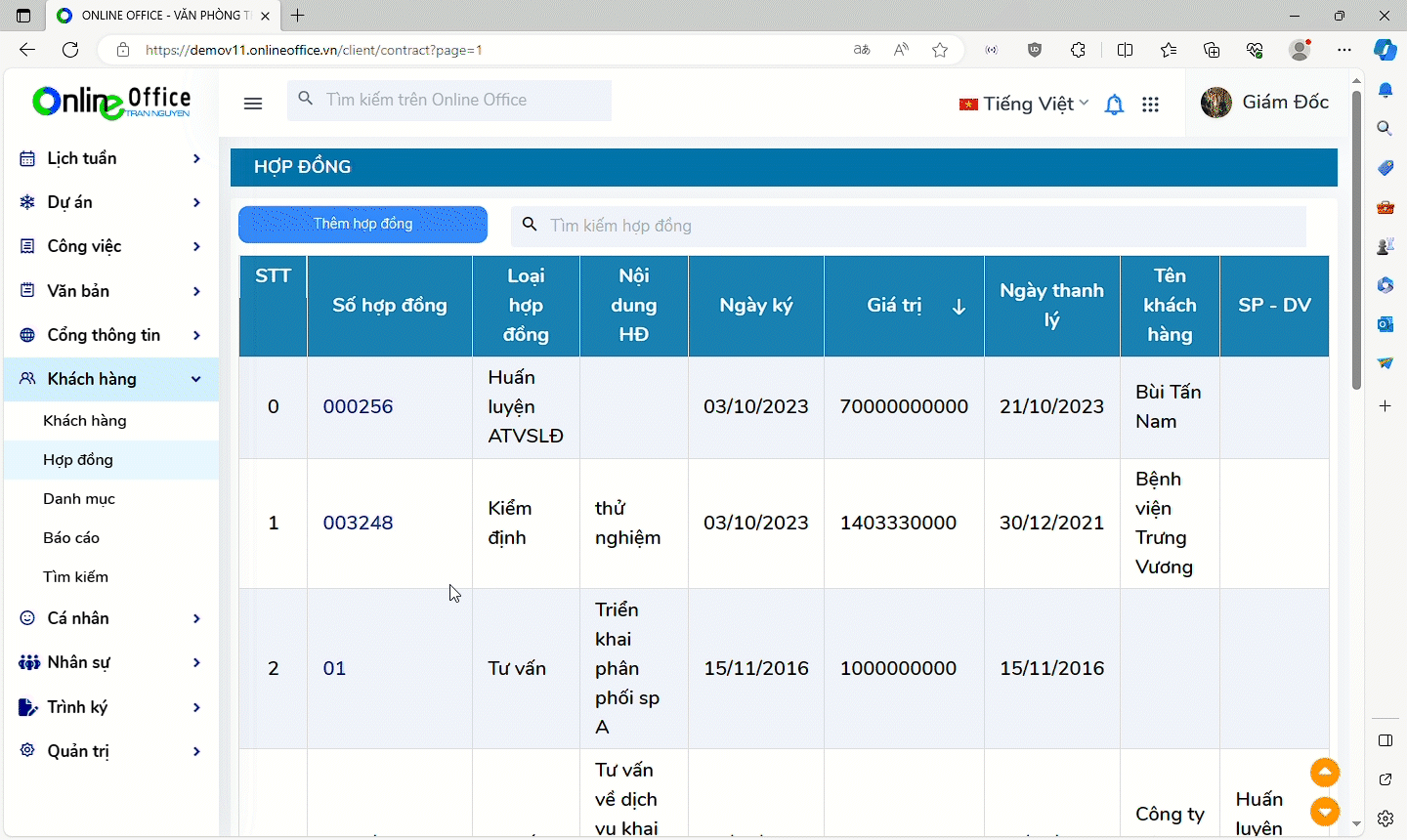The width and height of the screenshot is (1407, 840).
Task: Open contract number 003248 link
Action: pos(358,524)
